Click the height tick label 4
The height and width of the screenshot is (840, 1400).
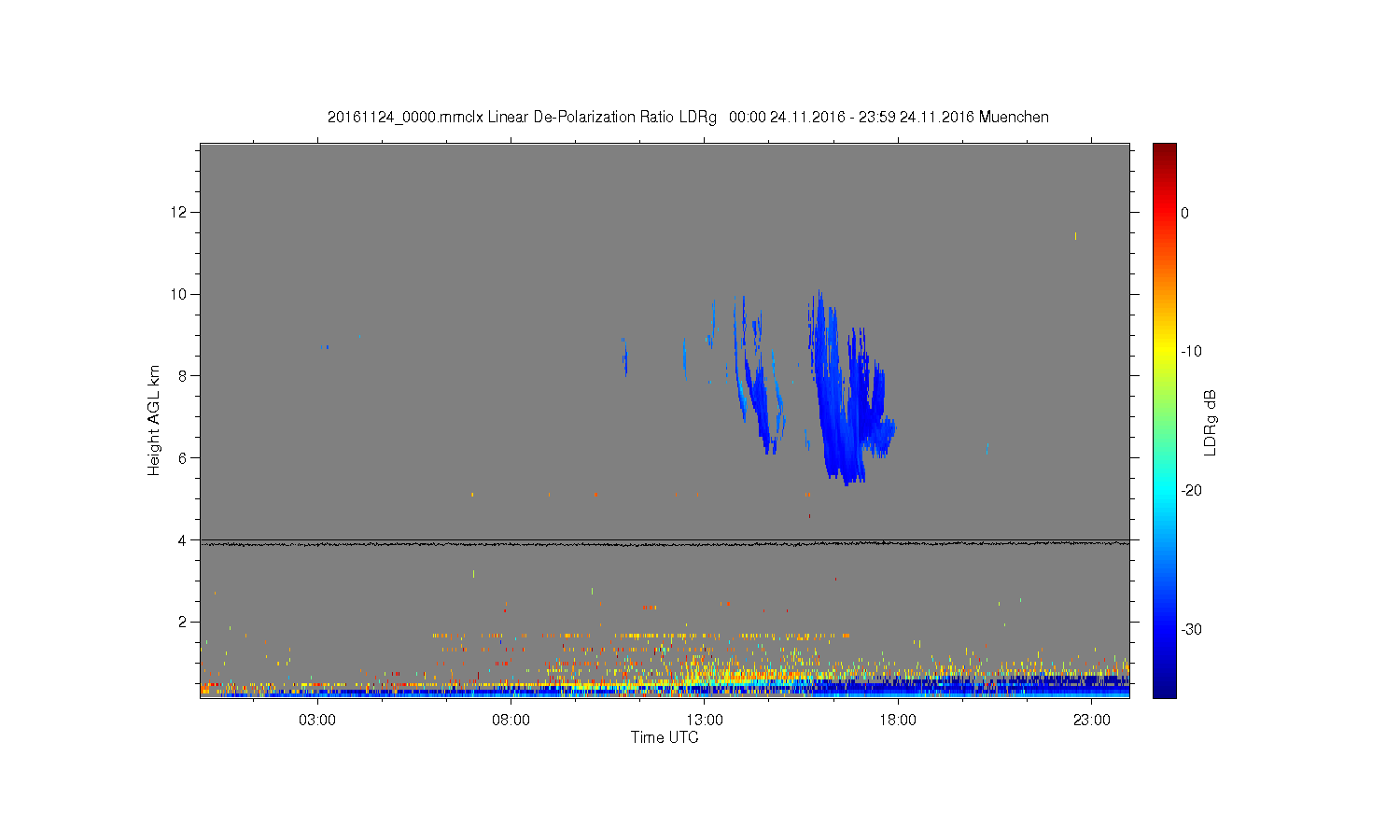[184, 539]
